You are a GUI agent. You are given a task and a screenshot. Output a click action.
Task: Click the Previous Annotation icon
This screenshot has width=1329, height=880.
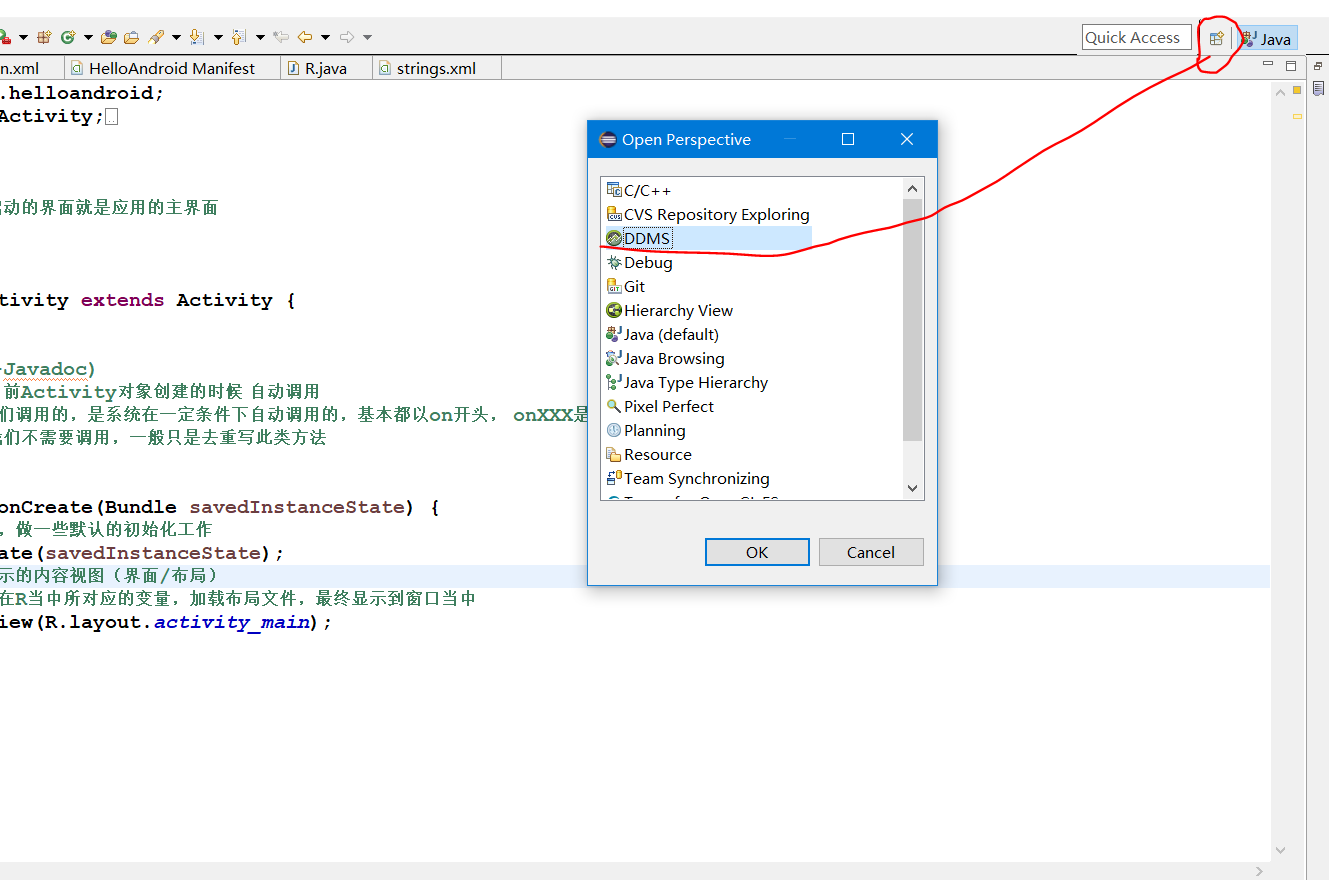(238, 37)
